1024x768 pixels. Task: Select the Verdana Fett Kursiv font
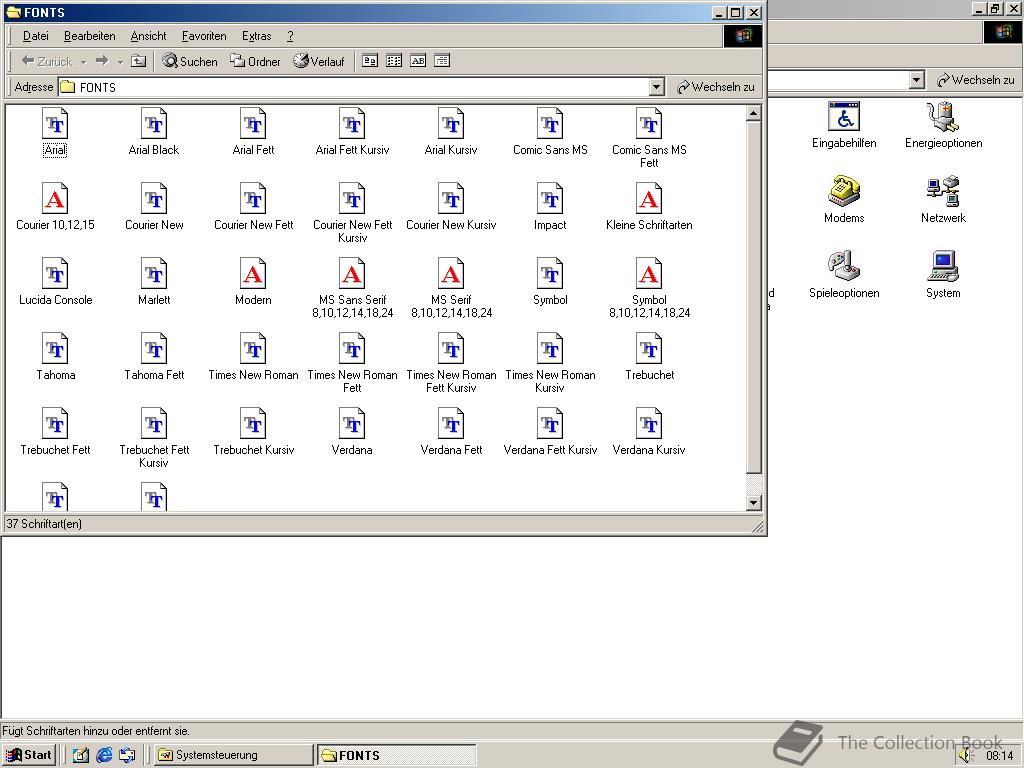(550, 424)
